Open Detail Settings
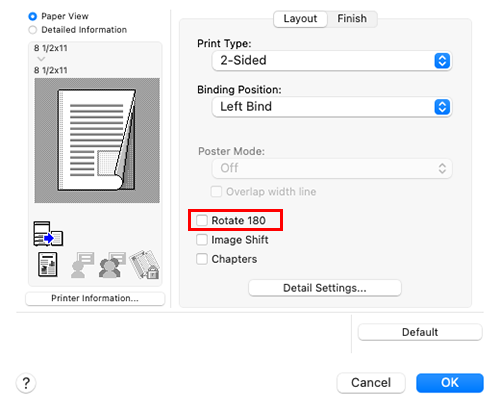The width and height of the screenshot is (500, 409). [325, 288]
